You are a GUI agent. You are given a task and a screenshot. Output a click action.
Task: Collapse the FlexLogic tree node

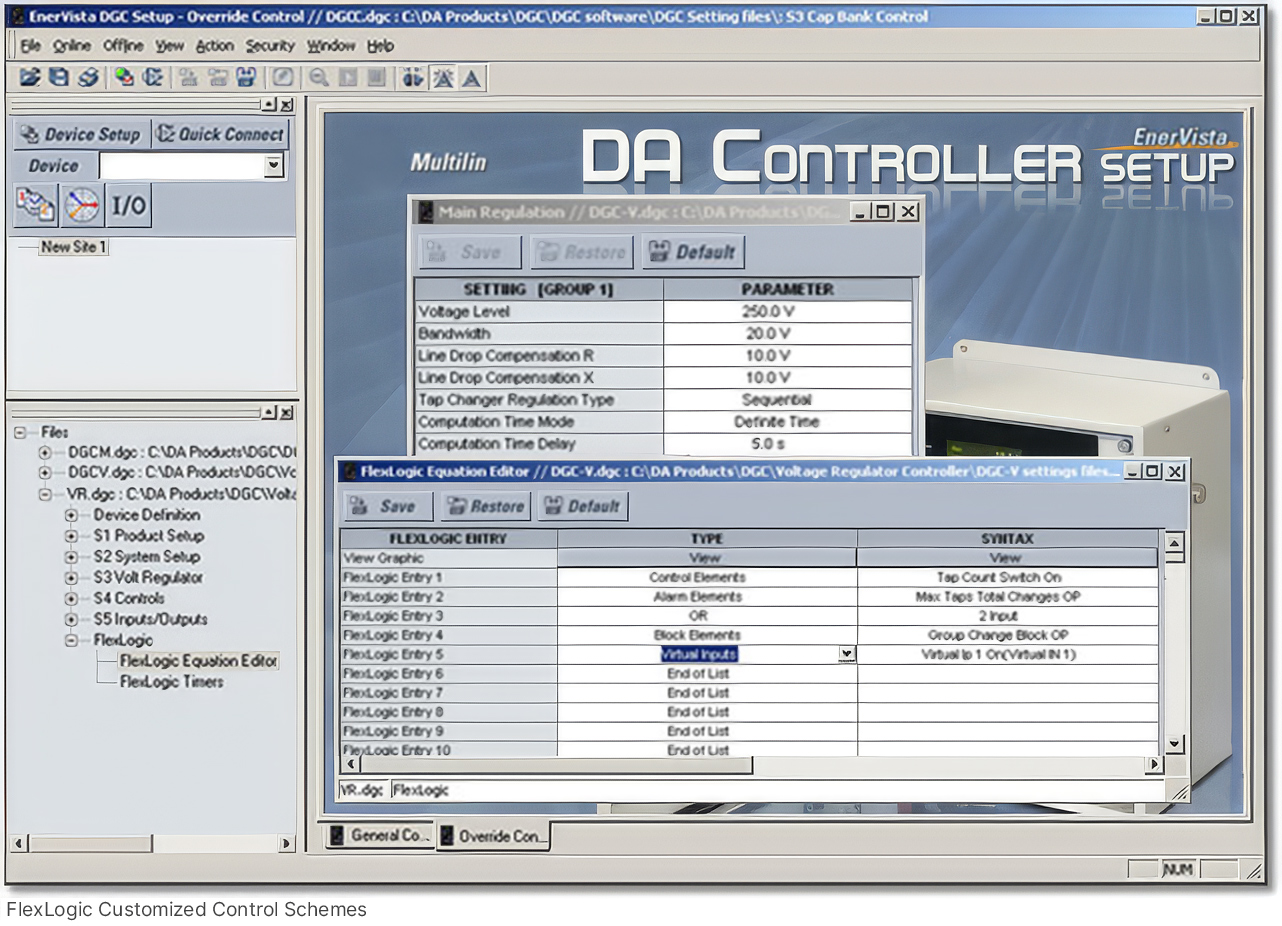pos(71,640)
